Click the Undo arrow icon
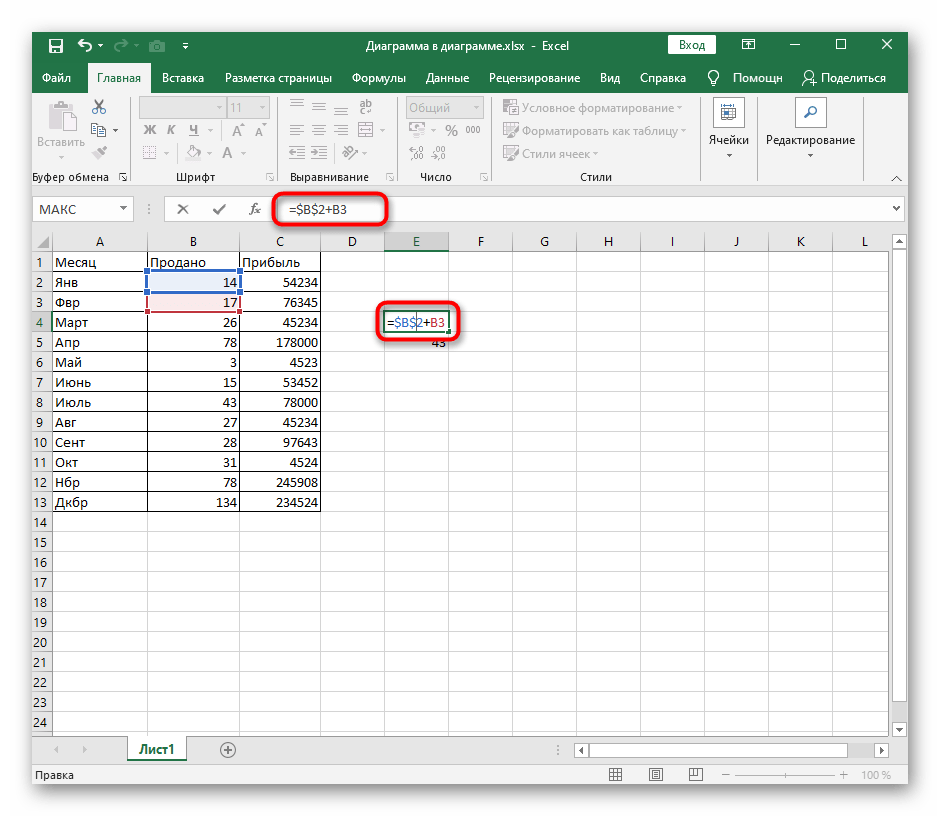 85,45
